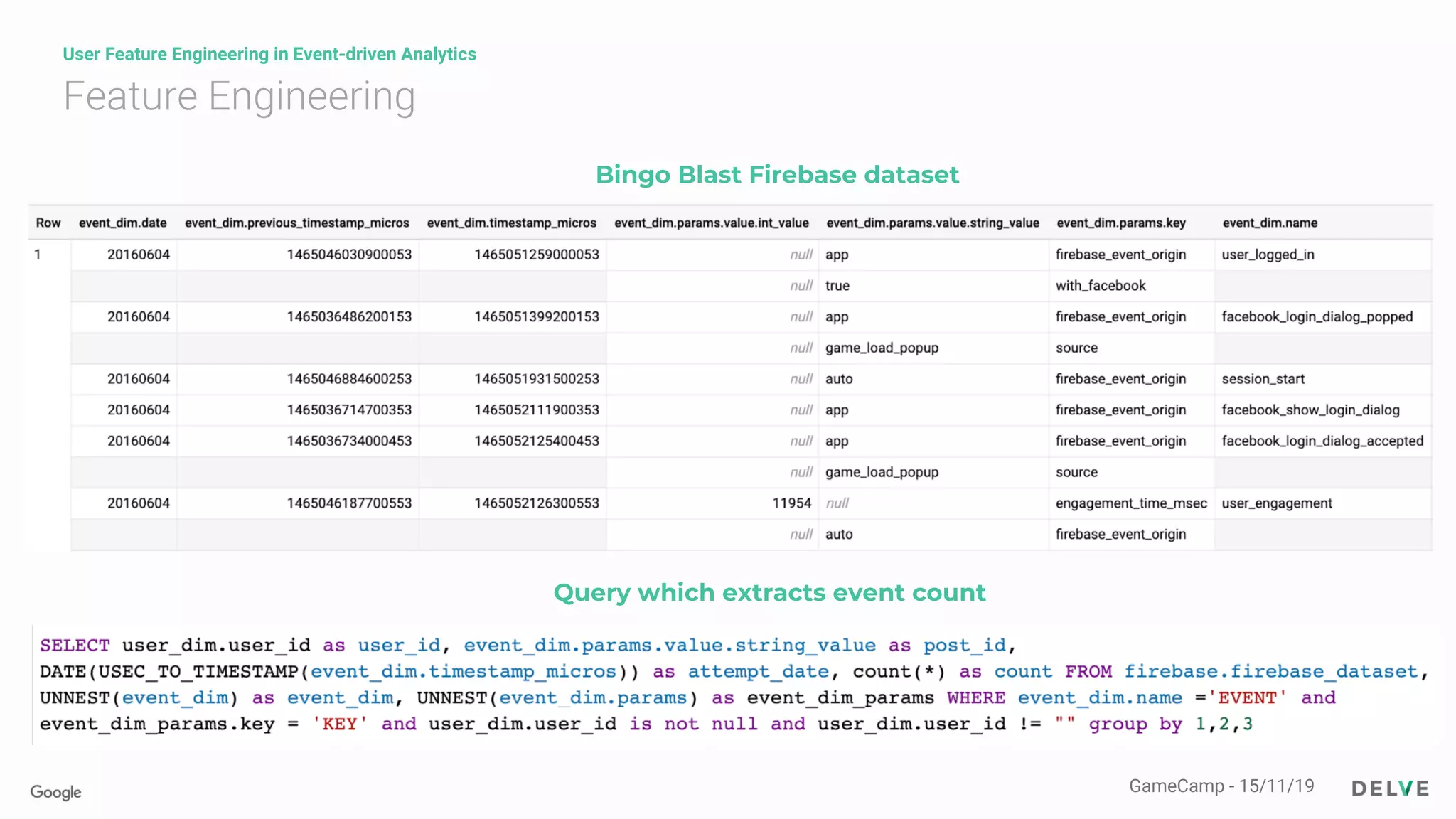Select timestamp 1465036734000453
Screen dimensions: 1456x819
(349, 441)
